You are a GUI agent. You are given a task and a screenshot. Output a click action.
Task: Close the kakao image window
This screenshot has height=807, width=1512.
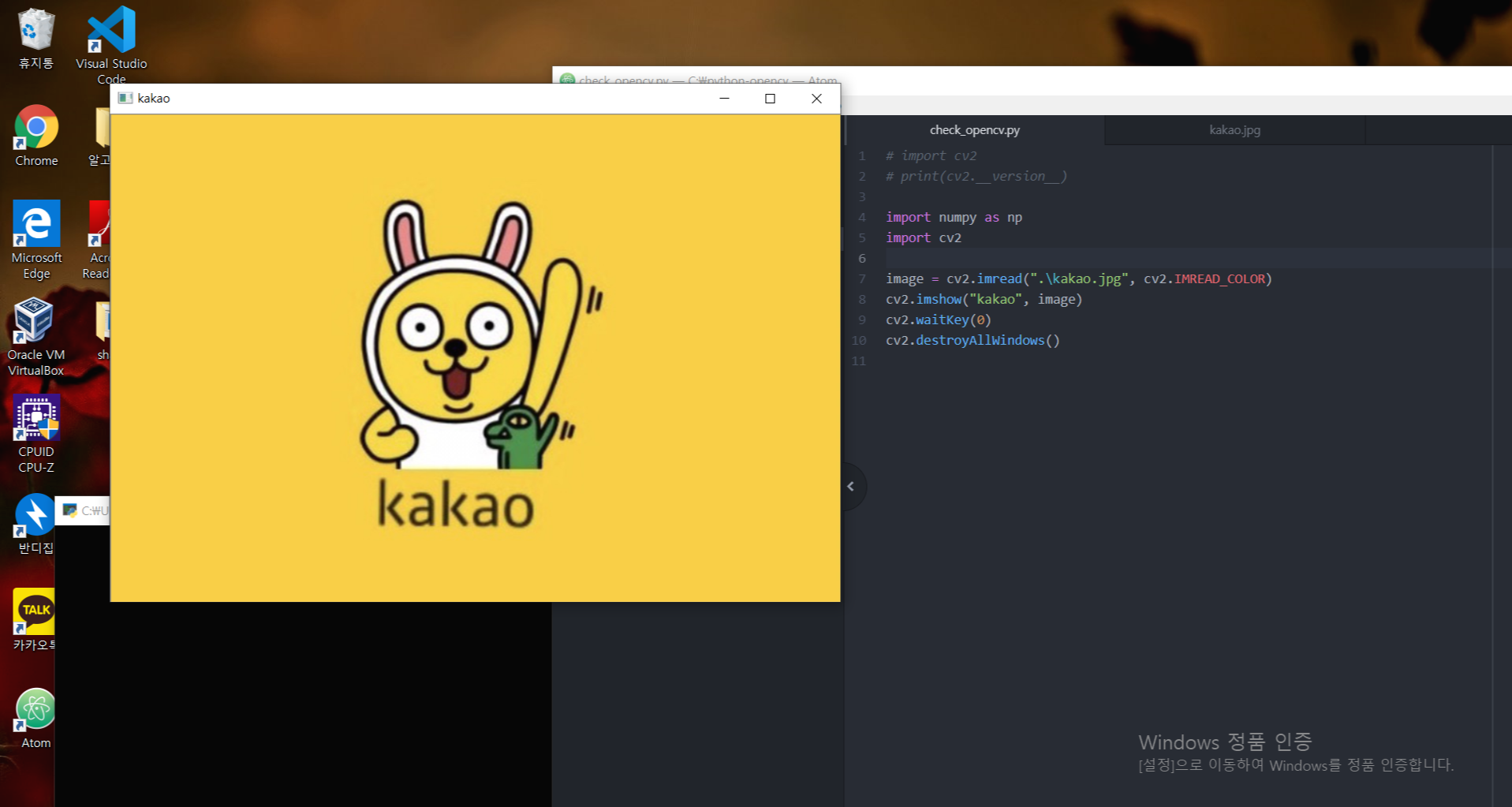pos(816,98)
